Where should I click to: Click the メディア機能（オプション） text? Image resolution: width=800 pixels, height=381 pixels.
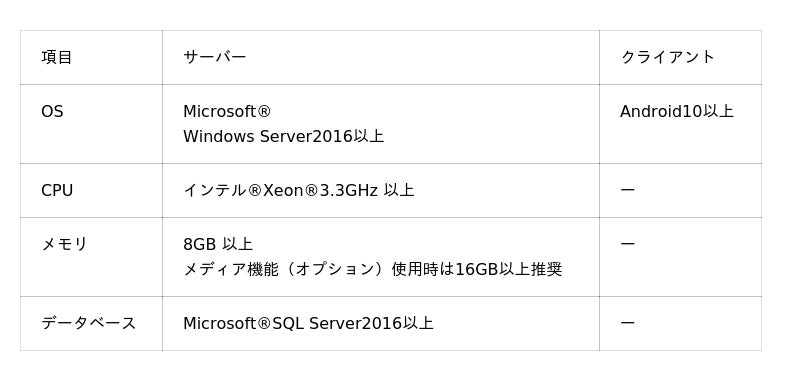287,269
